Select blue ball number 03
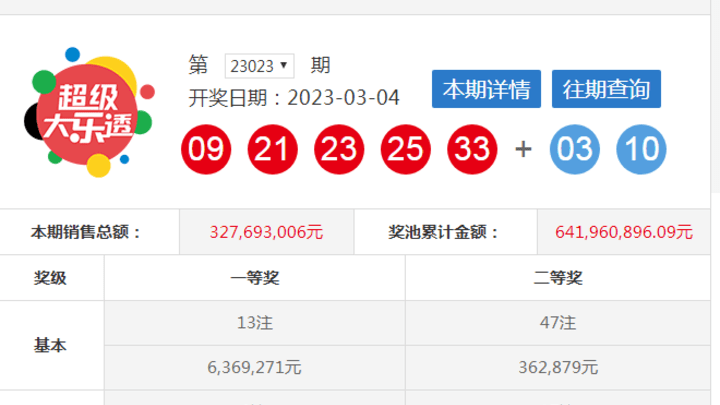720x405 pixels. (575, 149)
